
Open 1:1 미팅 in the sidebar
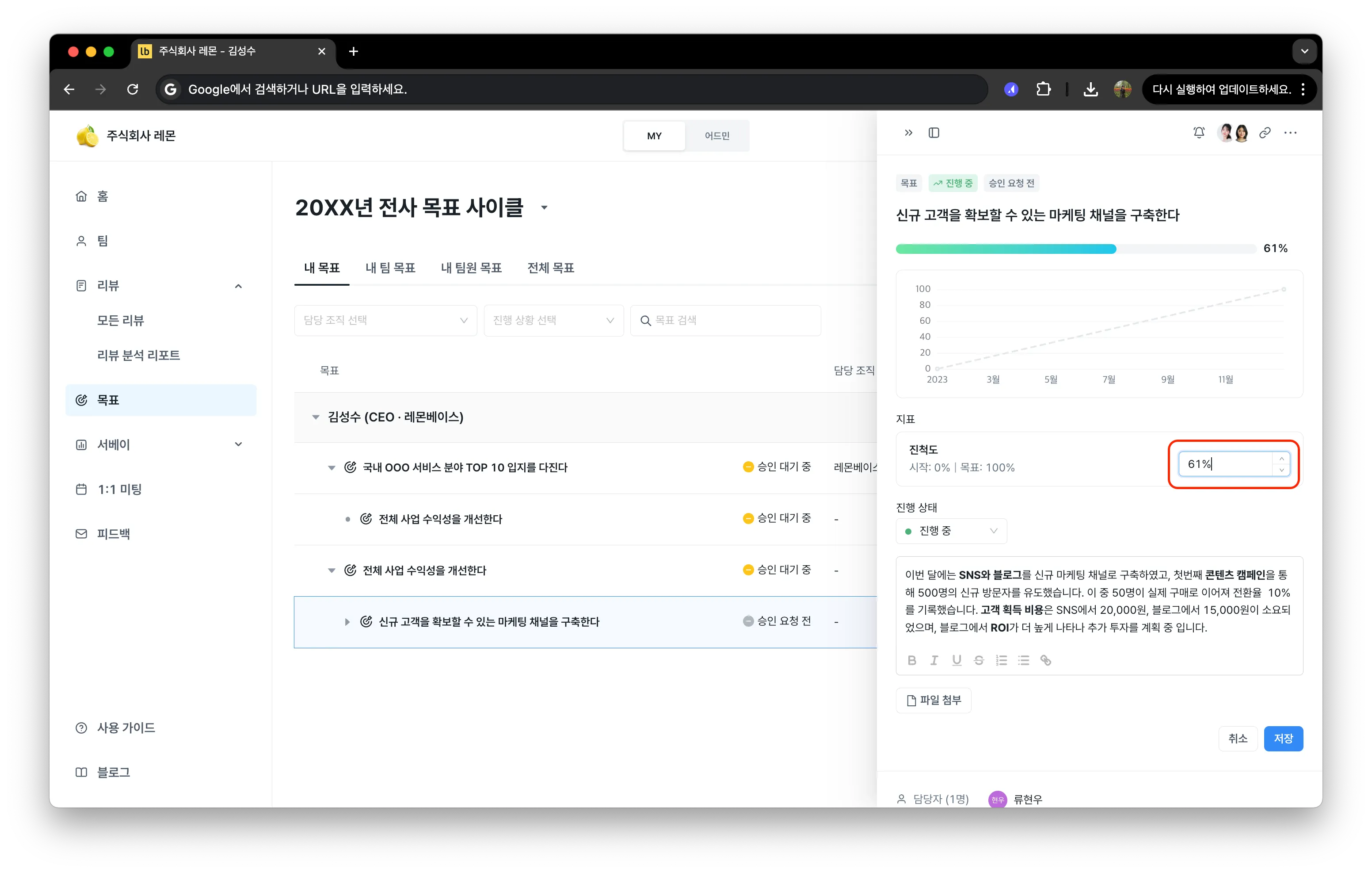click(161, 489)
